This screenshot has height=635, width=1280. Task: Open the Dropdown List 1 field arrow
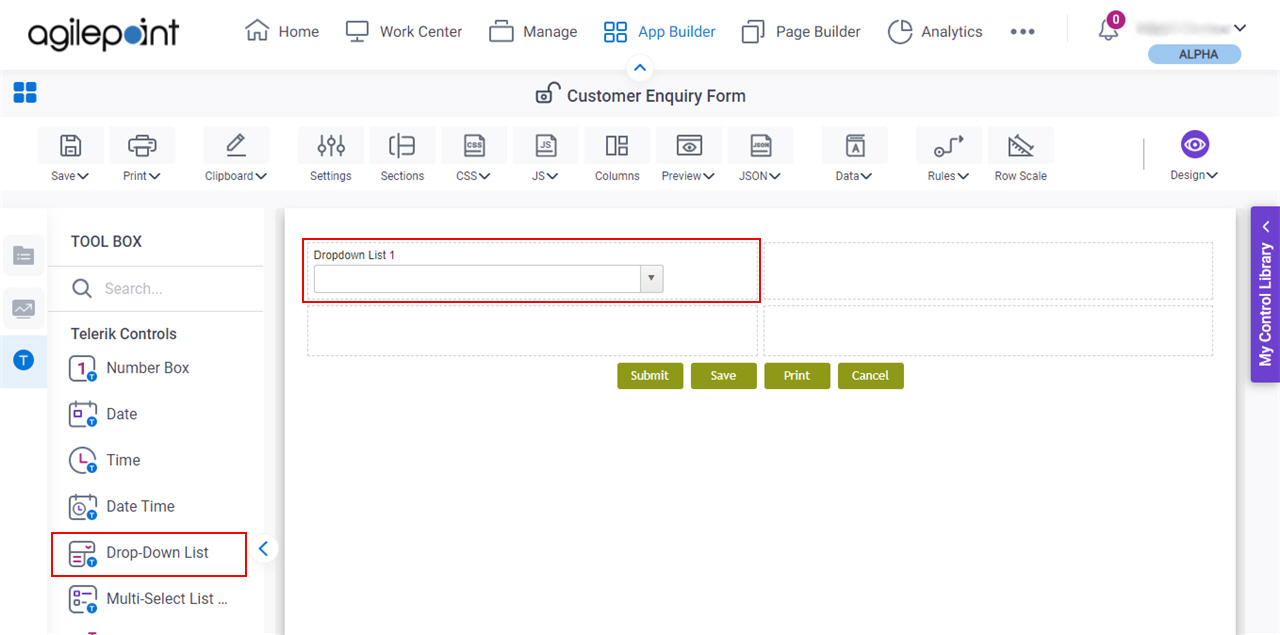tap(651, 278)
